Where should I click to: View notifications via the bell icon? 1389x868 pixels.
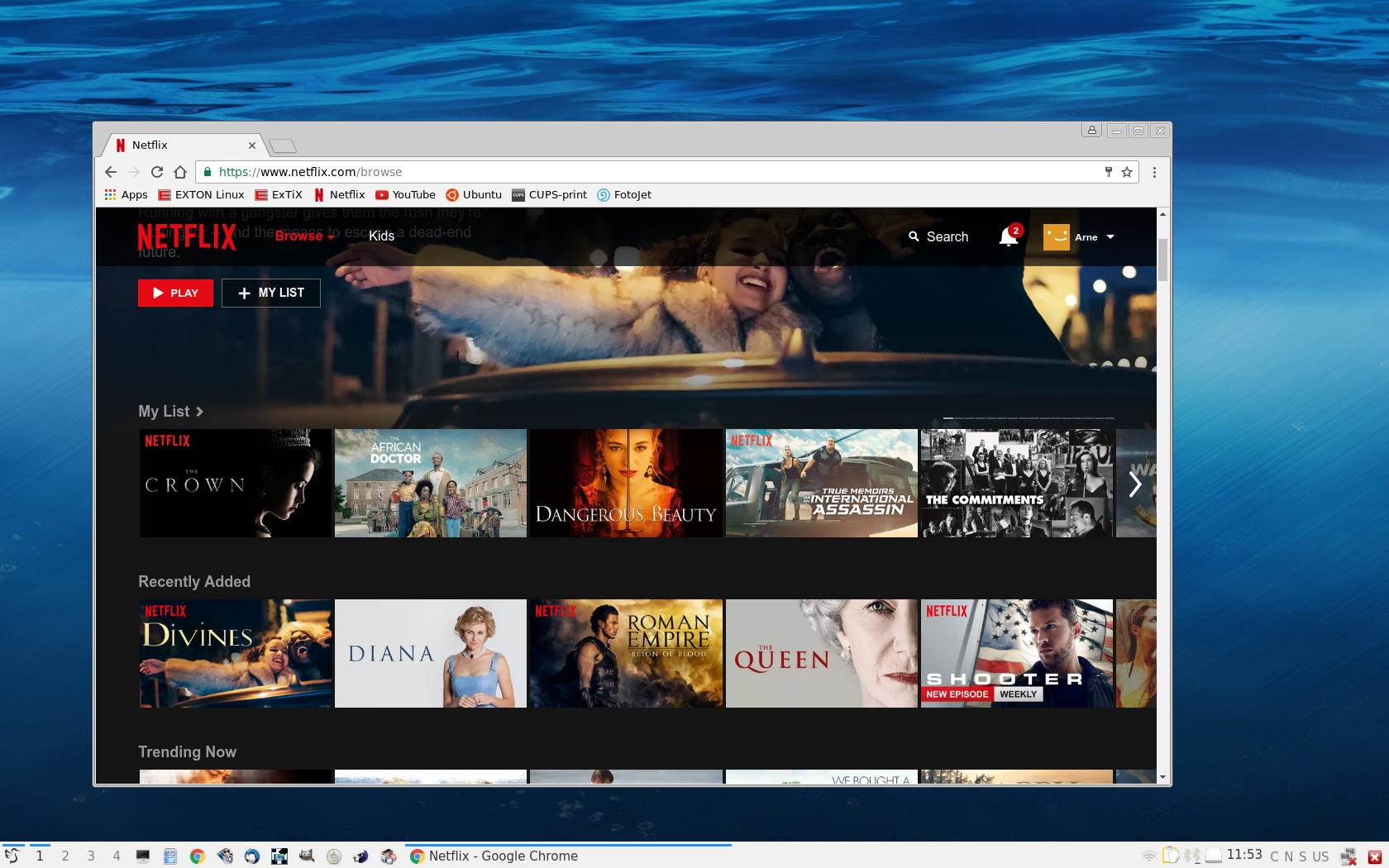point(1008,237)
